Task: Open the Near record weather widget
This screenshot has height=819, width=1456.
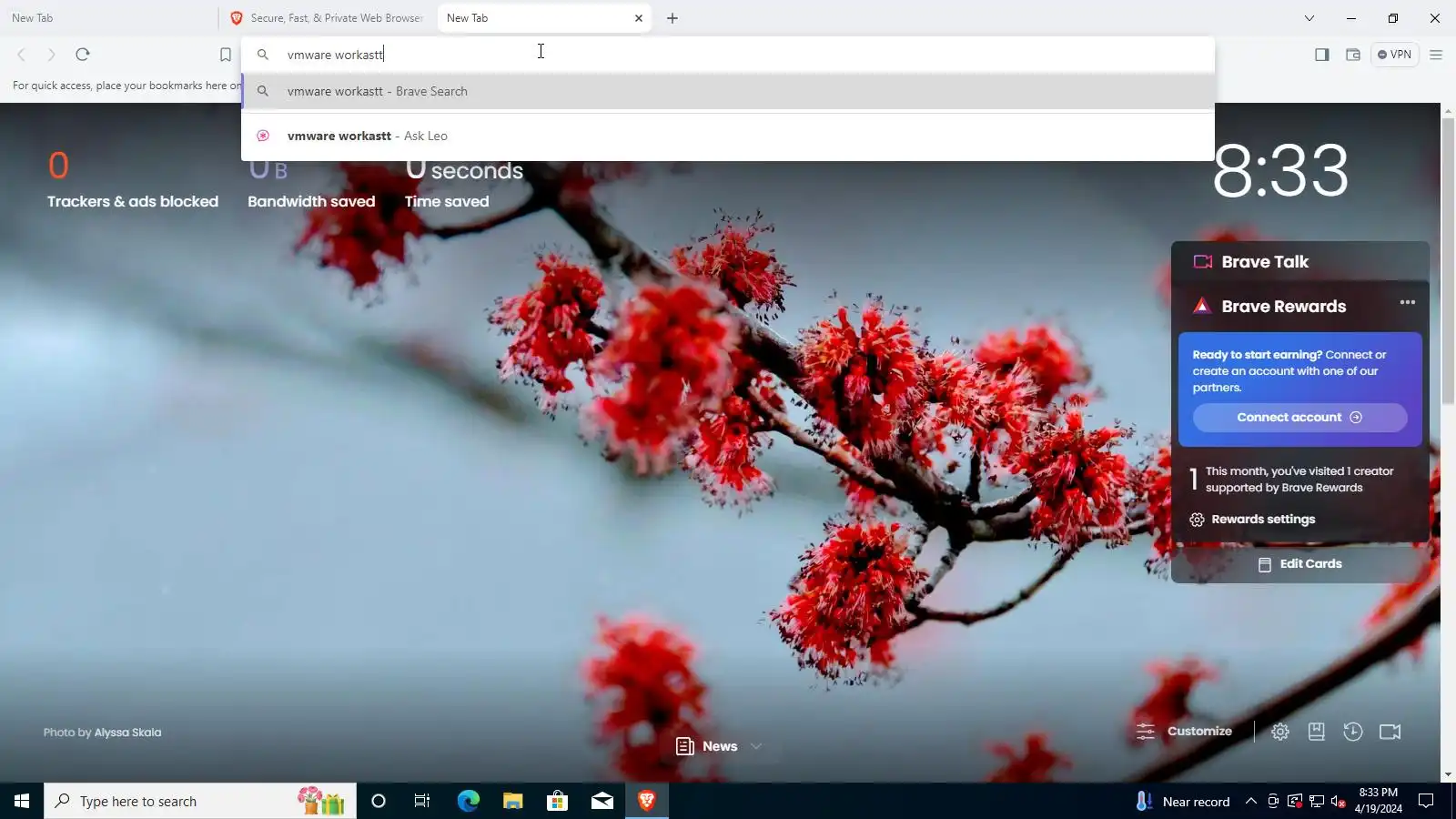Action: [1183, 801]
